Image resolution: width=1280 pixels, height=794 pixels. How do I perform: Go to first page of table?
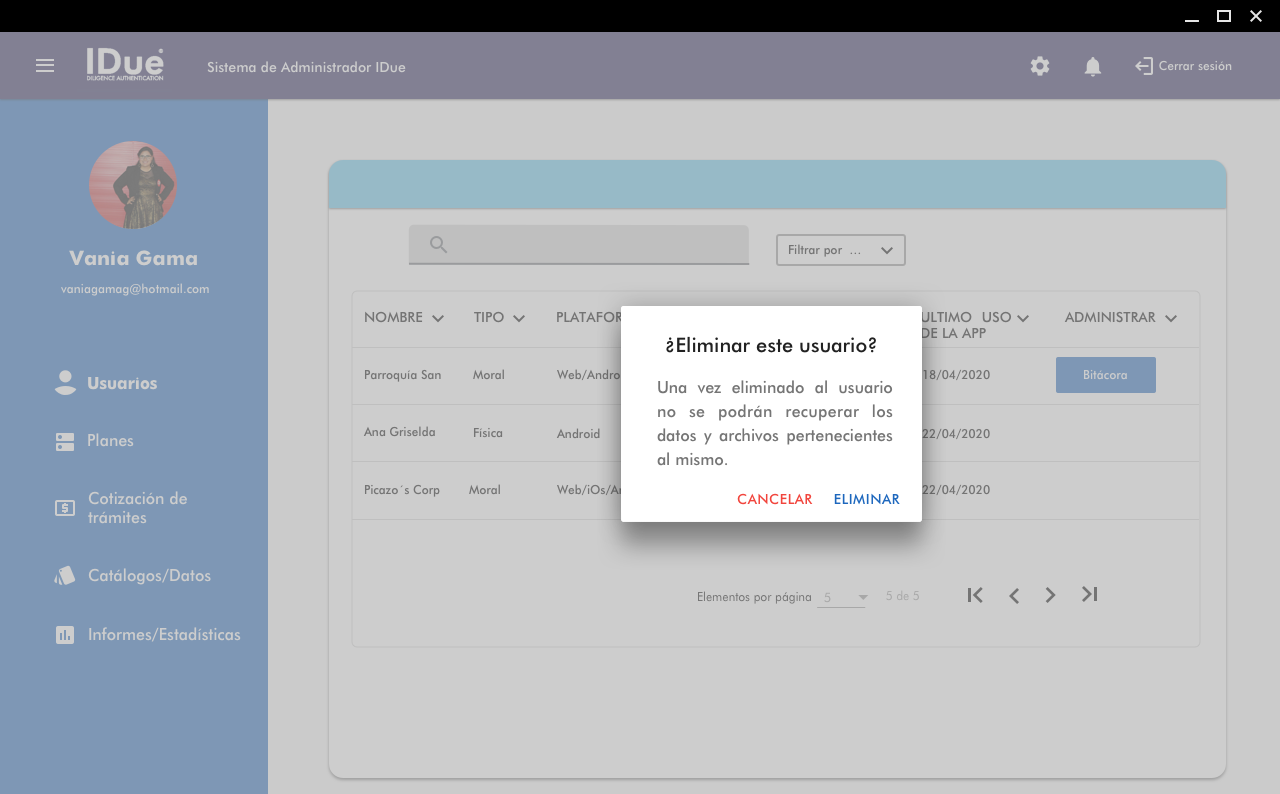[x=975, y=595]
